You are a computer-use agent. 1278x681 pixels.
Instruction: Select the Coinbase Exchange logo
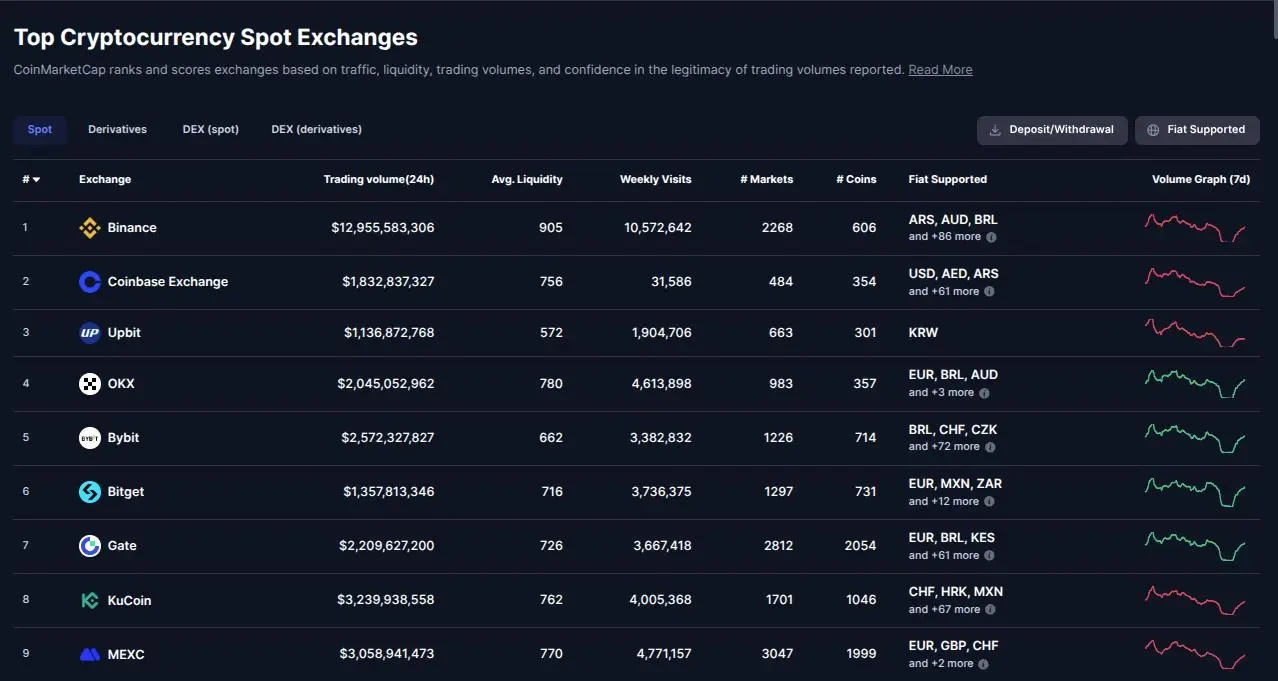(x=88, y=281)
